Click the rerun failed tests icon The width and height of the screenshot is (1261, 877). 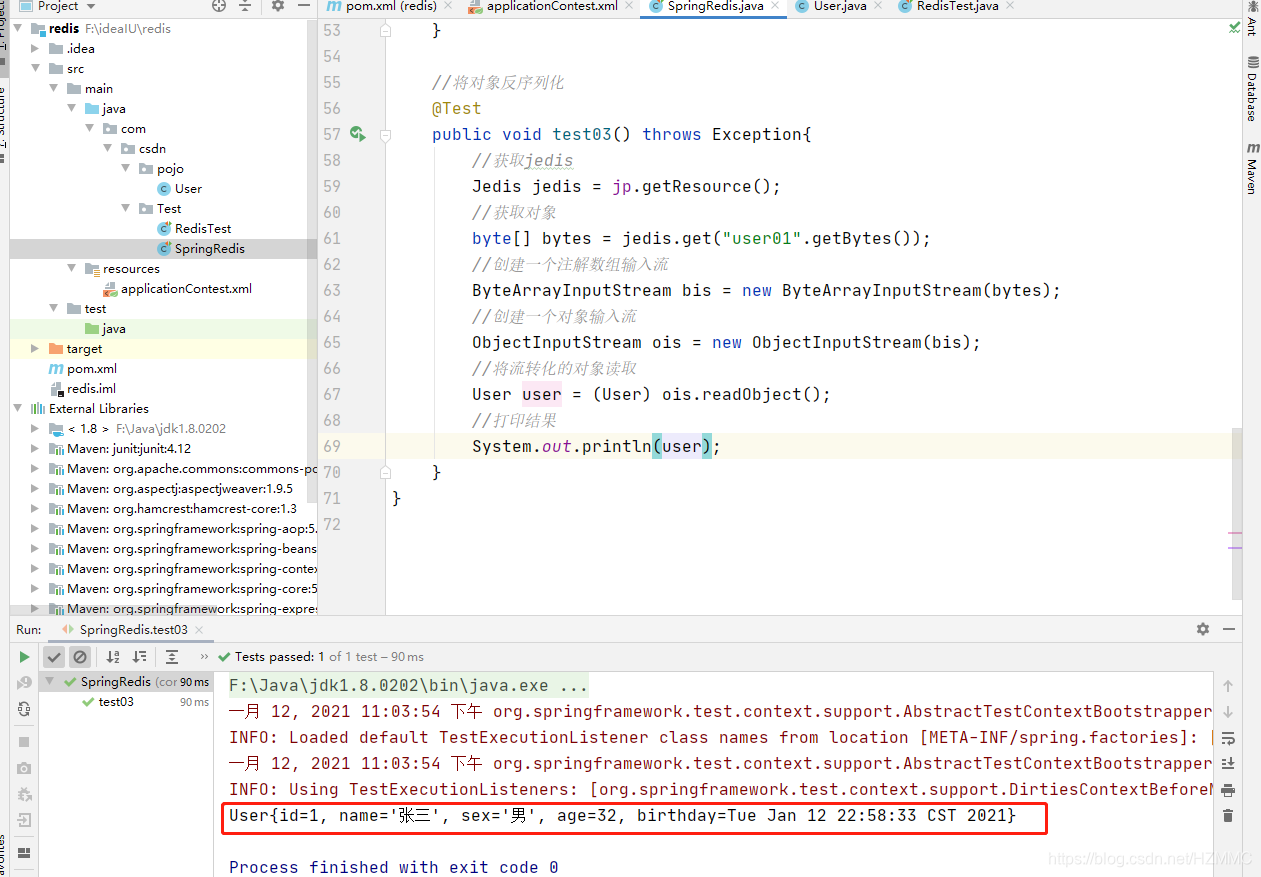click(x=25, y=683)
